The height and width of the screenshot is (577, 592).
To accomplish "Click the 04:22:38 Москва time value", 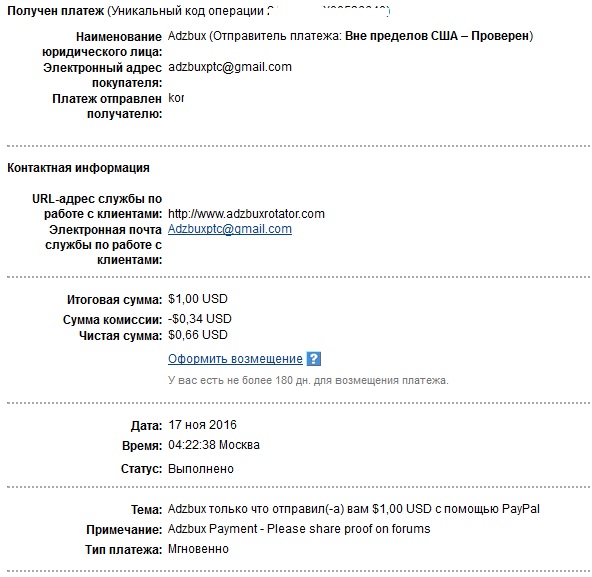I will click(x=214, y=445).
